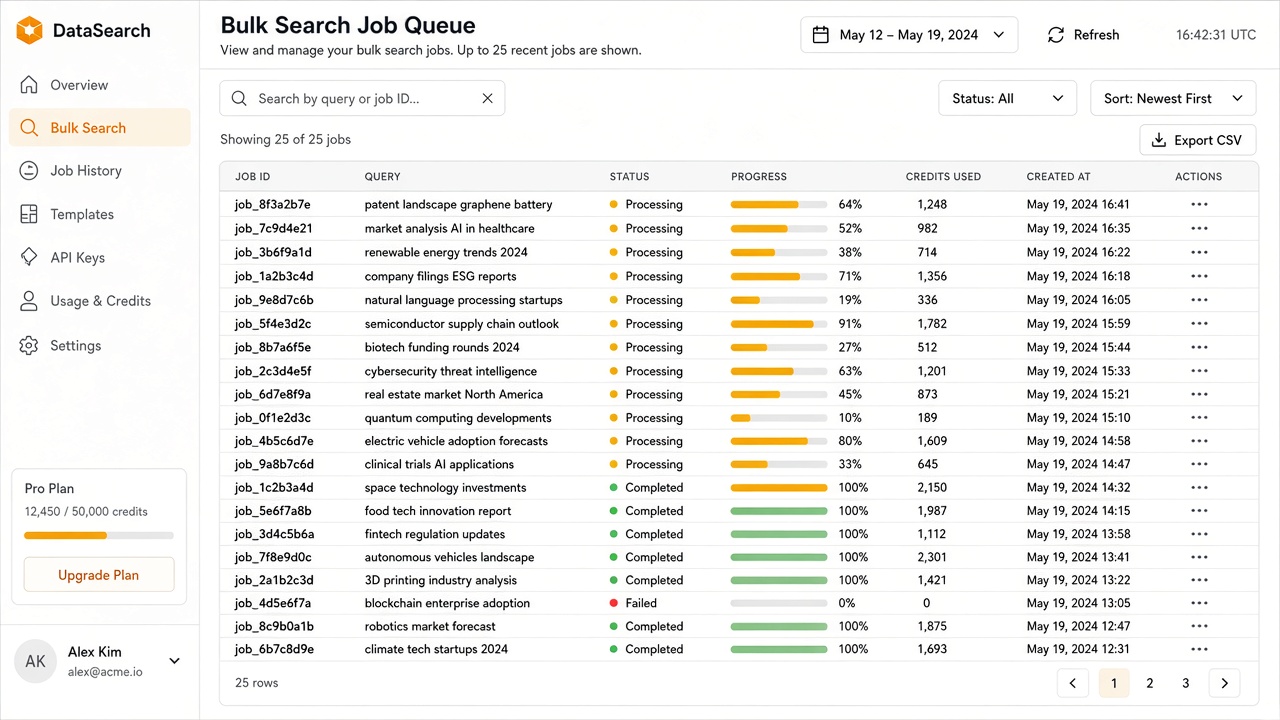The height and width of the screenshot is (720, 1280).
Task: Open the Sort: Newest First dropdown
Action: [x=1173, y=98]
